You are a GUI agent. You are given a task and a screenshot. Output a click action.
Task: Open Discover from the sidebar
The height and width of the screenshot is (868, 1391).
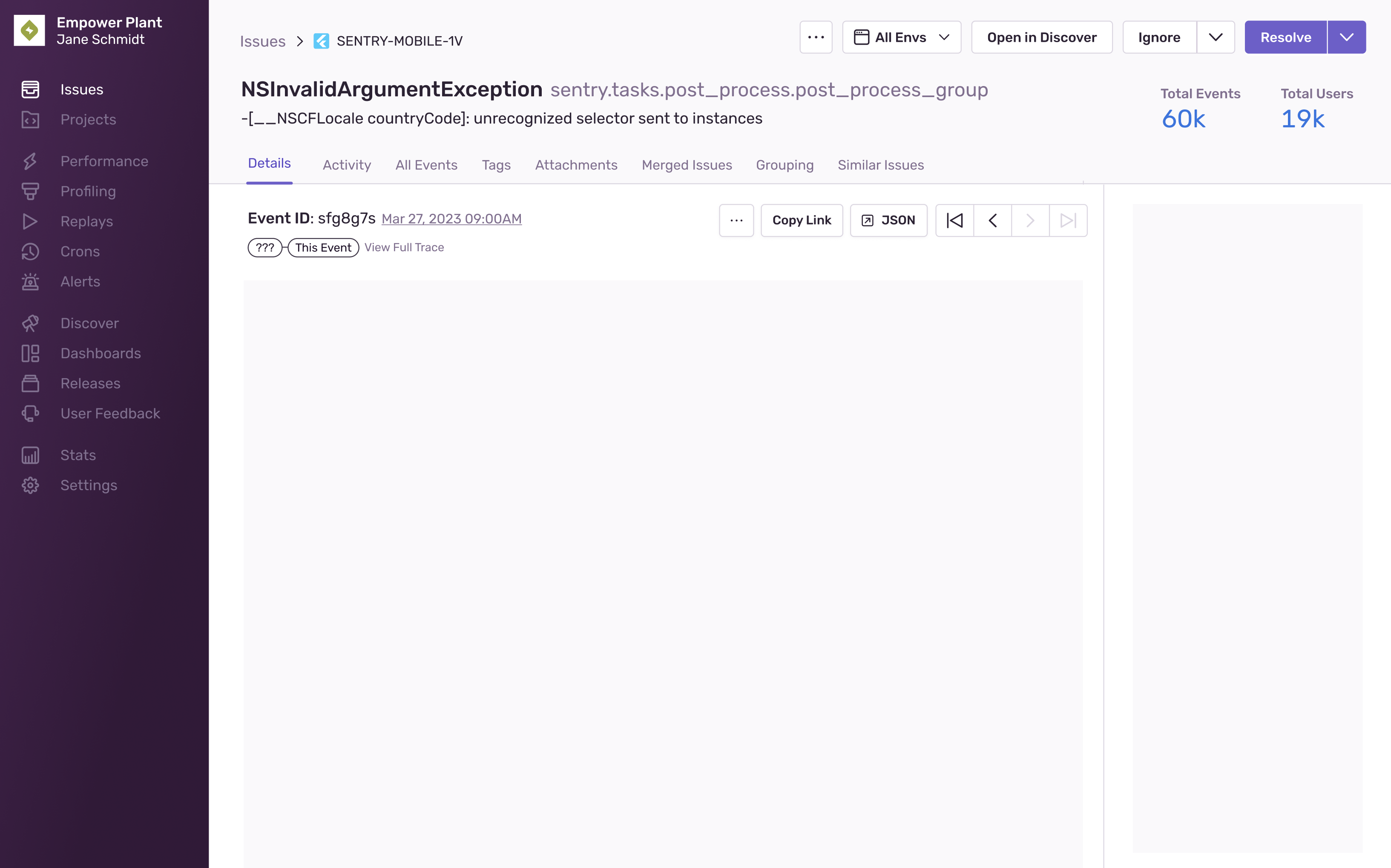tap(89, 323)
